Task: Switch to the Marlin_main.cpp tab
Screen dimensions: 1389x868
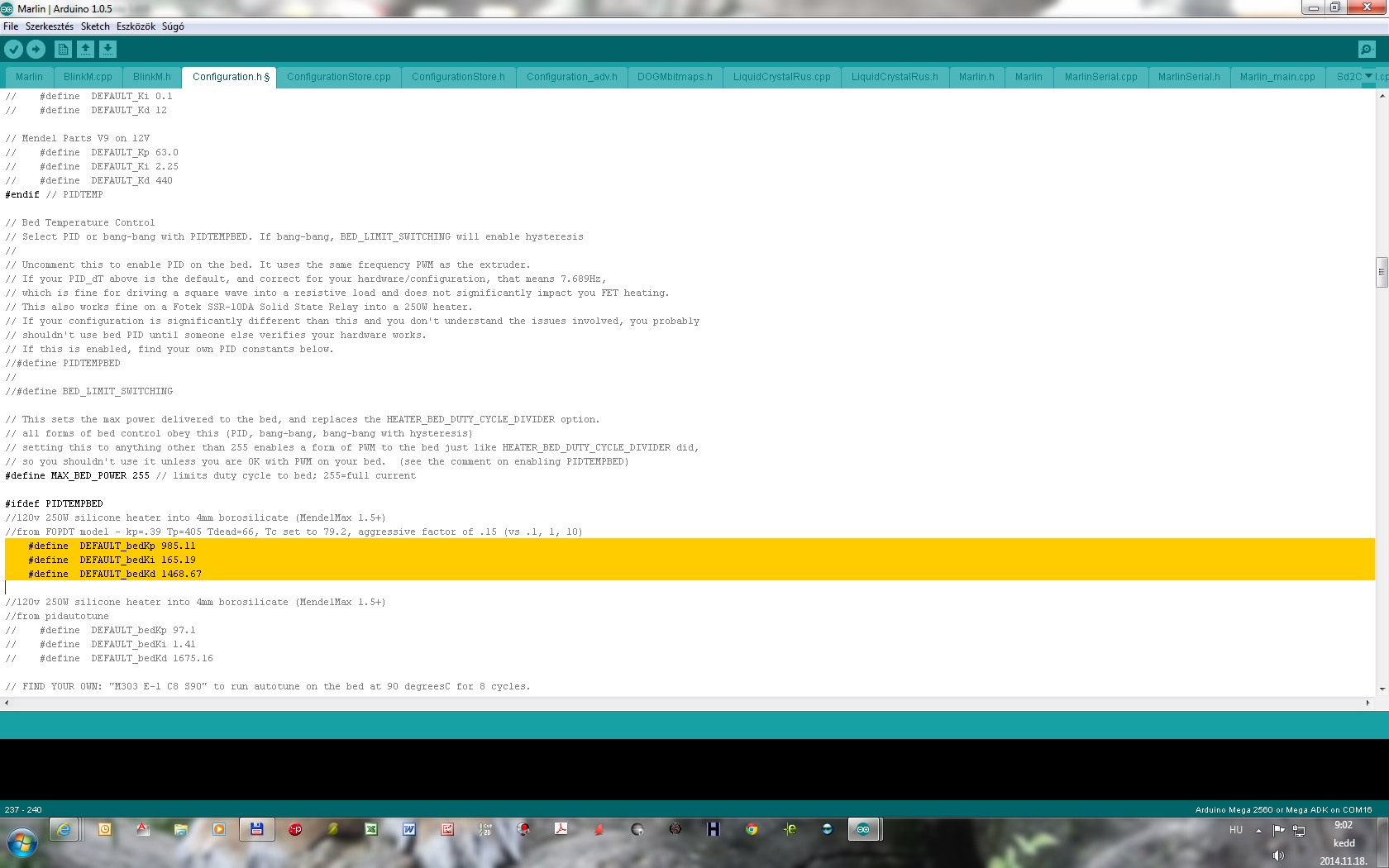Action: [1277, 77]
